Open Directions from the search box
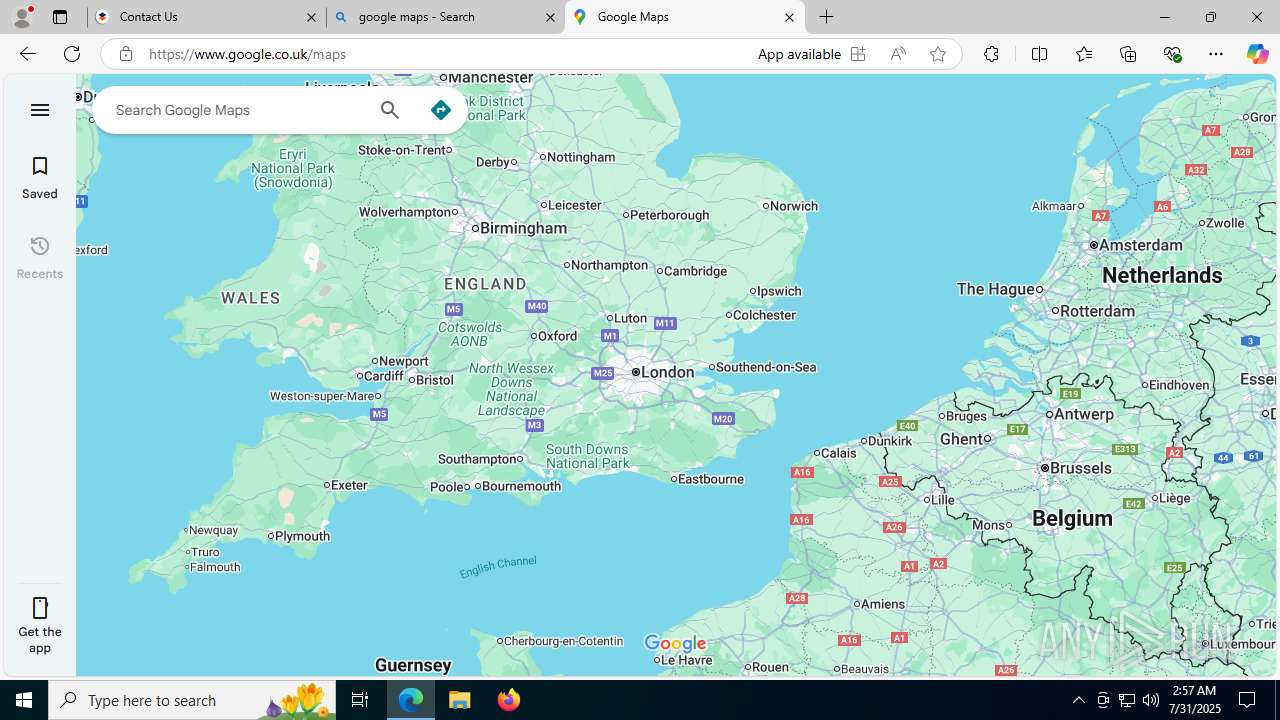Image resolution: width=1280 pixels, height=720 pixels. 441,110
